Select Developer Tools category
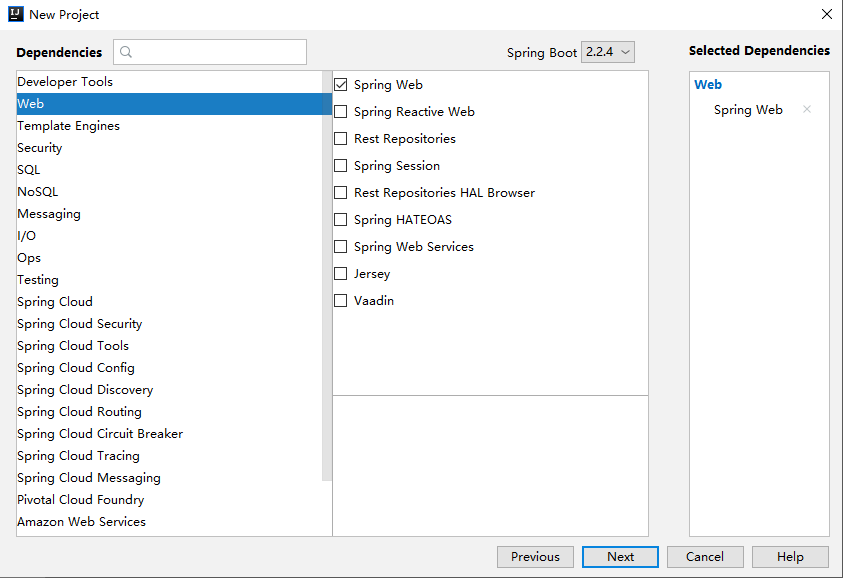The width and height of the screenshot is (843, 578). tap(169, 82)
